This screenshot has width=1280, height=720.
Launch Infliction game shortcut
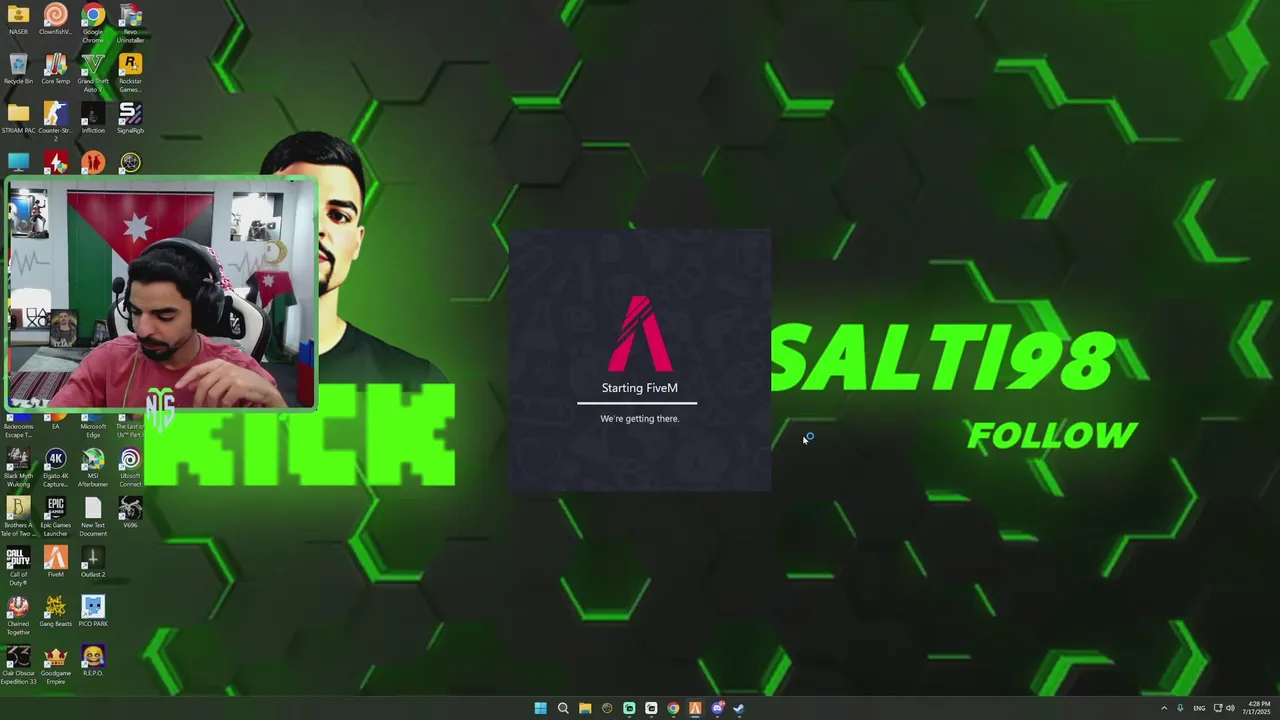(x=93, y=119)
